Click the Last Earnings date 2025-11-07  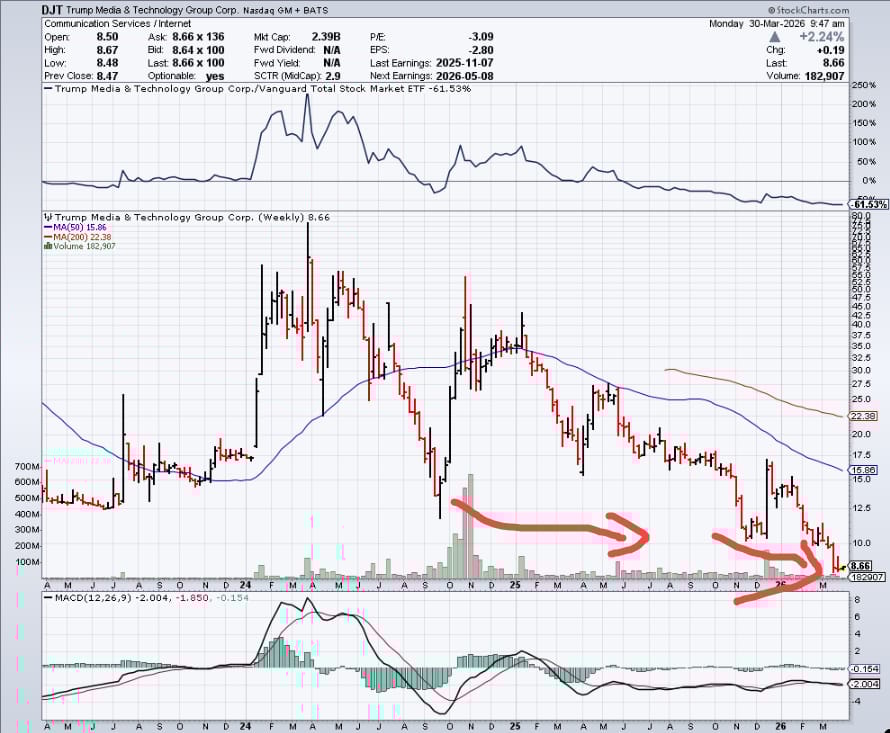(x=464, y=63)
